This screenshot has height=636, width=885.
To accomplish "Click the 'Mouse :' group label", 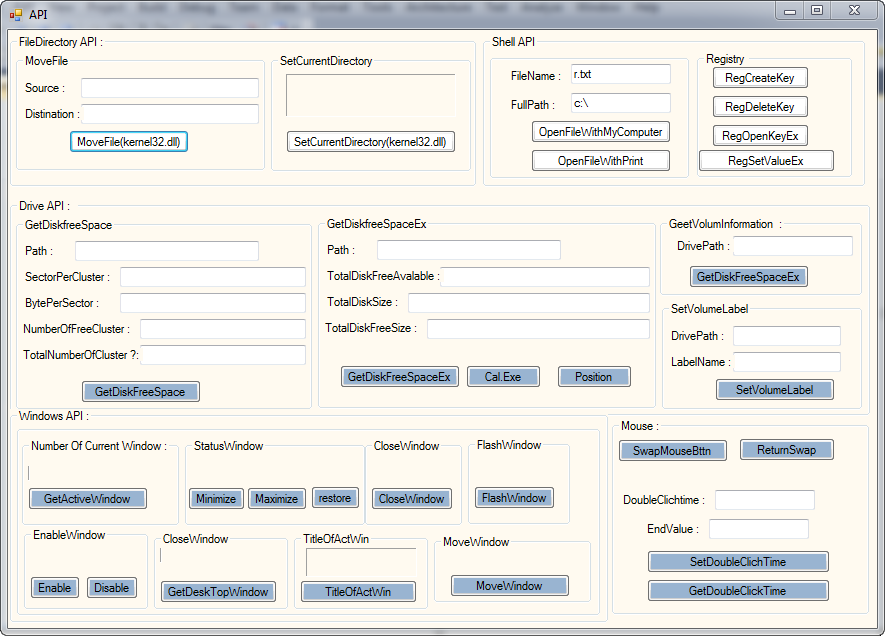I will tap(639, 426).
